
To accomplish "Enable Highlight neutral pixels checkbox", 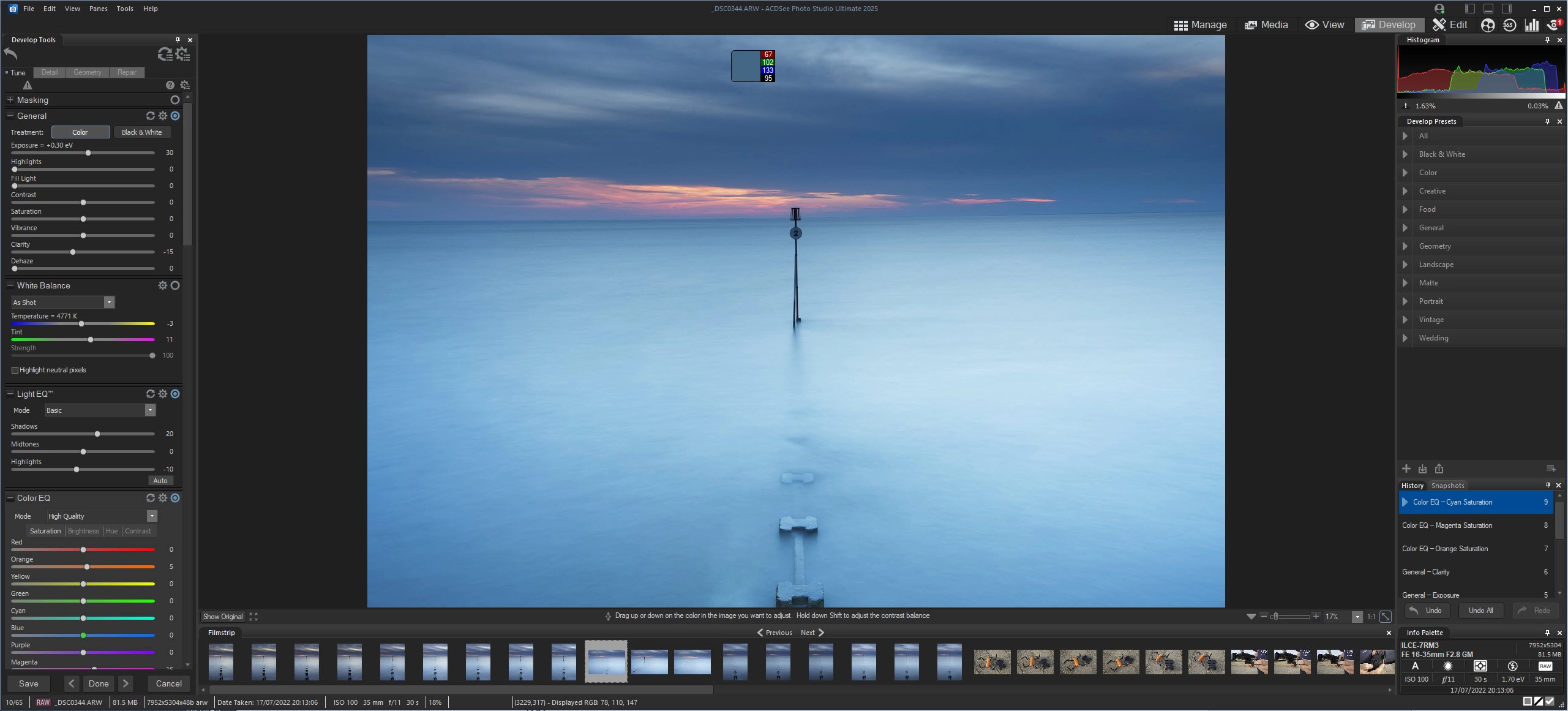I will (15, 370).
